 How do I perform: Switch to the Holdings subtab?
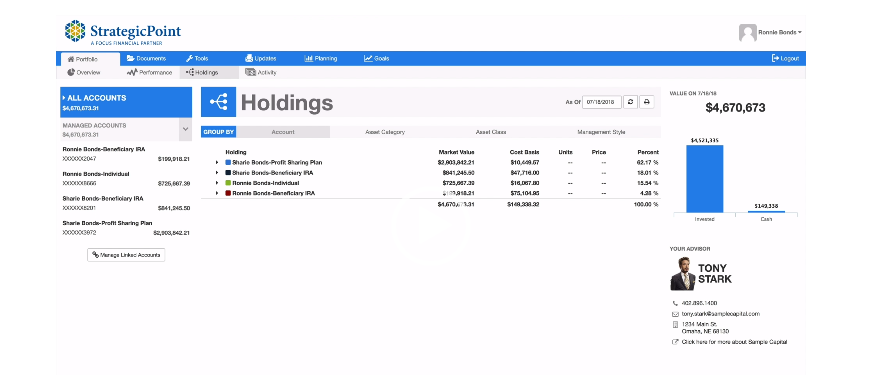click(x=208, y=72)
